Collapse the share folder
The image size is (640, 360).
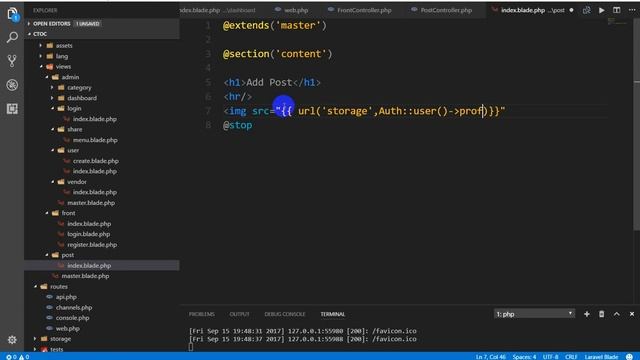point(74,129)
